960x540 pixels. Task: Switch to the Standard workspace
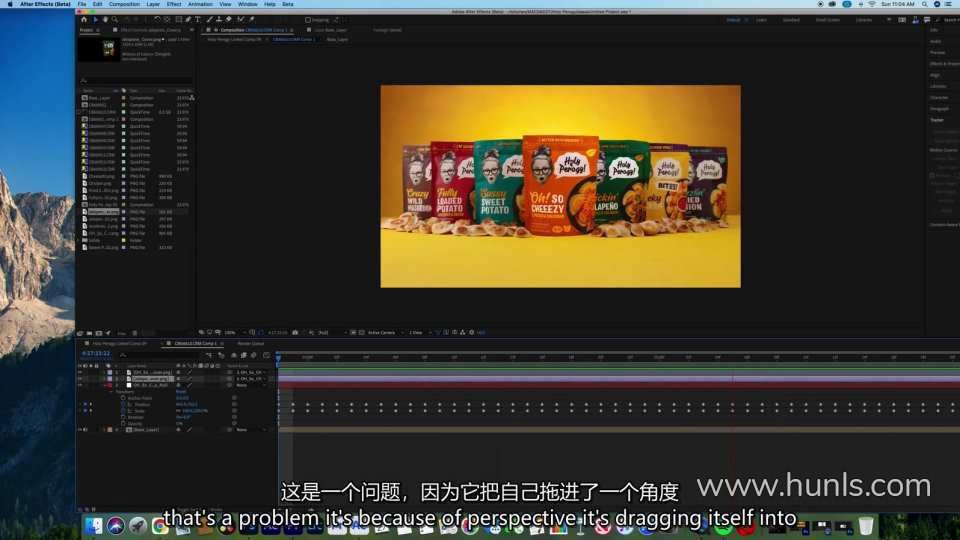791,20
